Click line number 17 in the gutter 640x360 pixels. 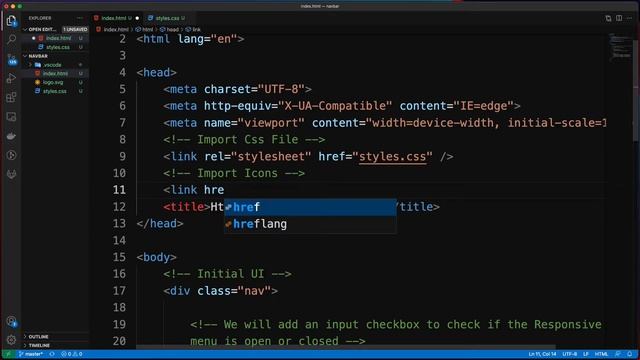119,291
